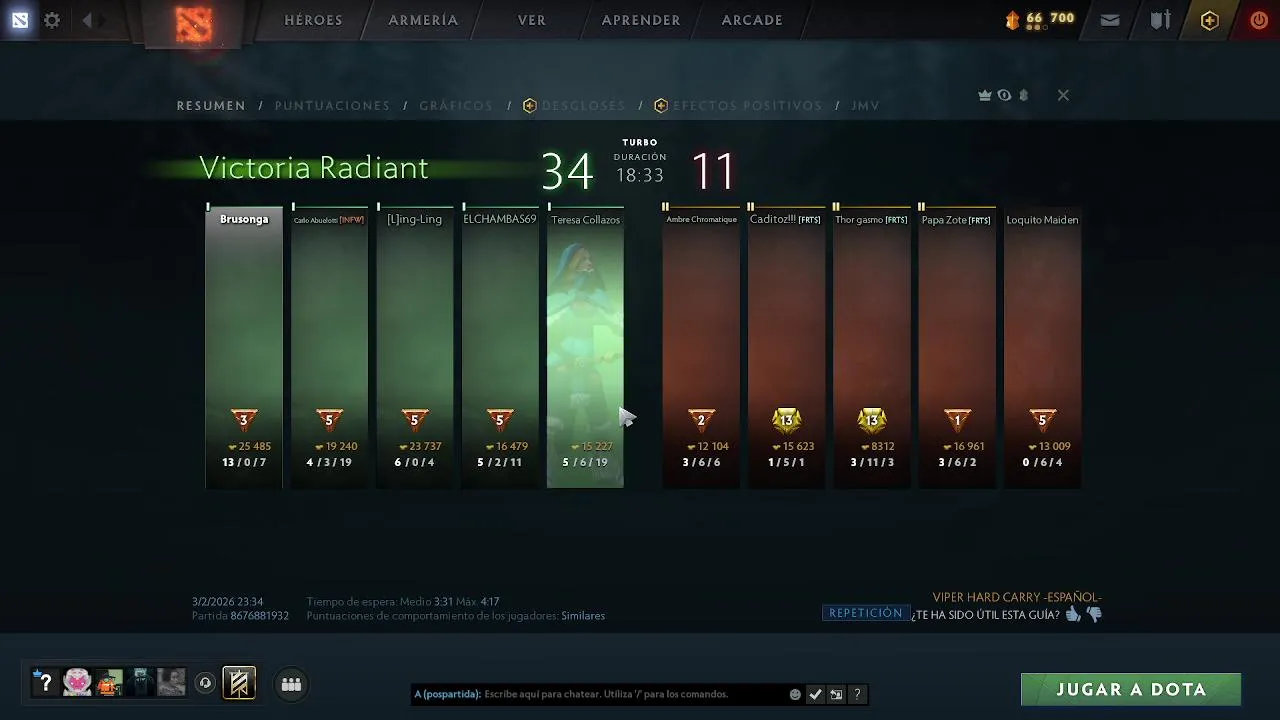The height and width of the screenshot is (720, 1280).
Task: Select the pink mouth friend avatar
Action: (x=77, y=682)
